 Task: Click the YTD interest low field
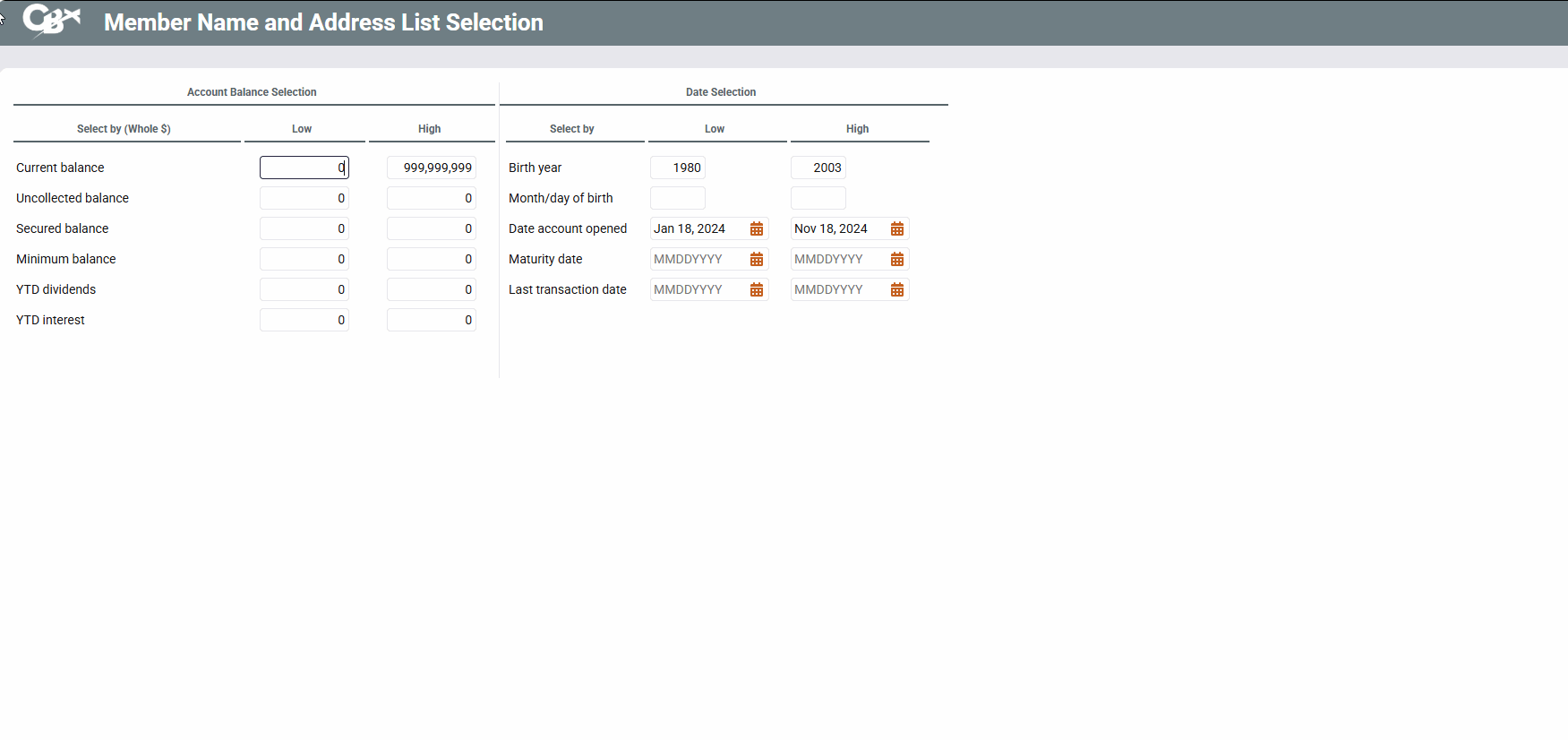tap(304, 320)
